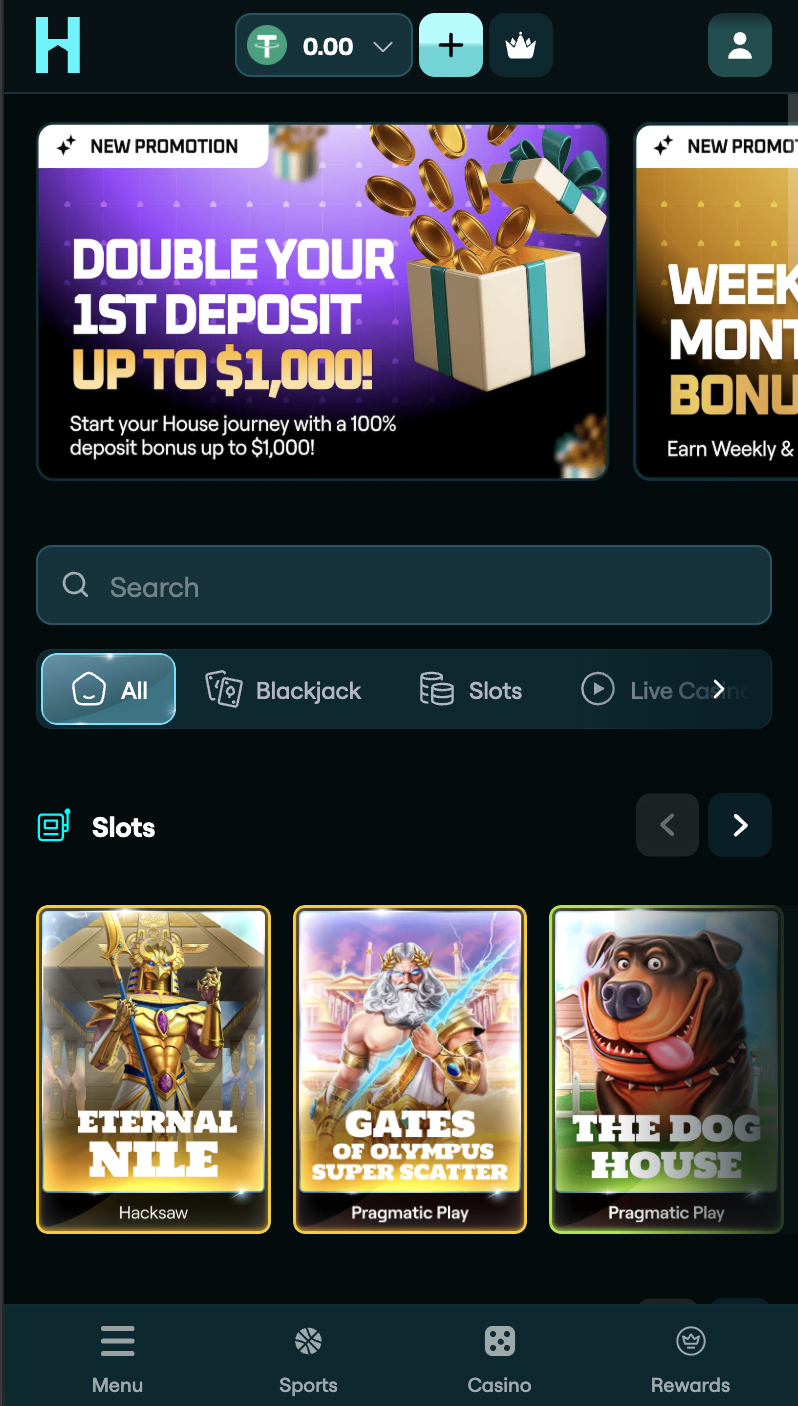798x1406 pixels.
Task: Open the Double Your 1st Deposit promotion banner
Action: 322,301
